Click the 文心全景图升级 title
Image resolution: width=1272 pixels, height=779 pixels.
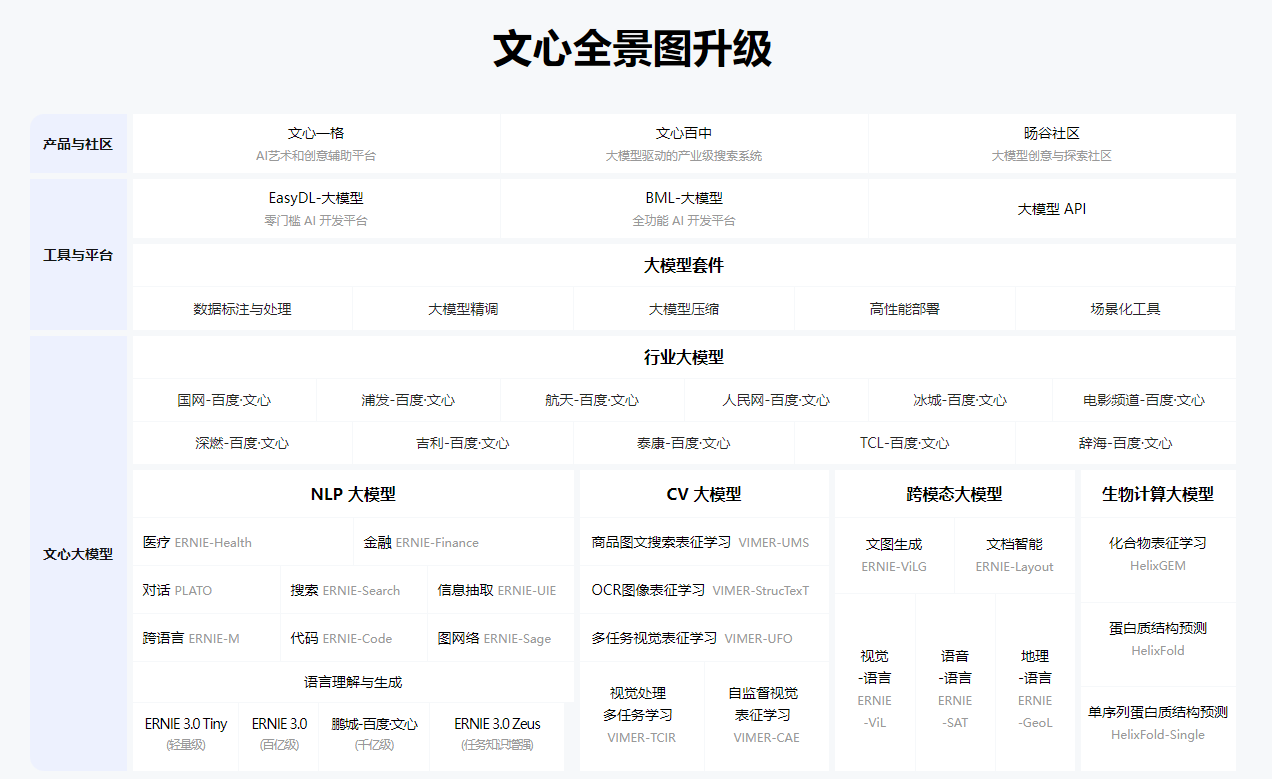point(632,50)
